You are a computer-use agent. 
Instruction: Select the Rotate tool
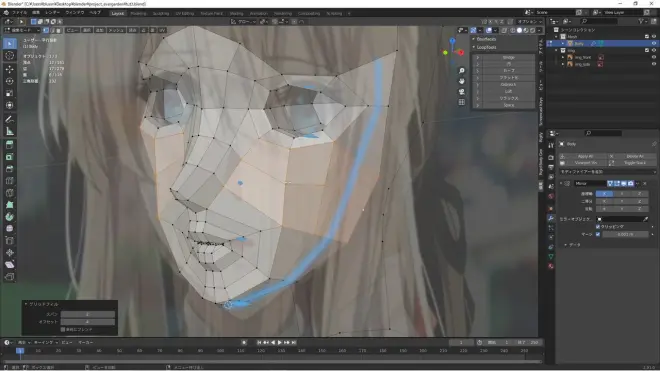(10, 81)
